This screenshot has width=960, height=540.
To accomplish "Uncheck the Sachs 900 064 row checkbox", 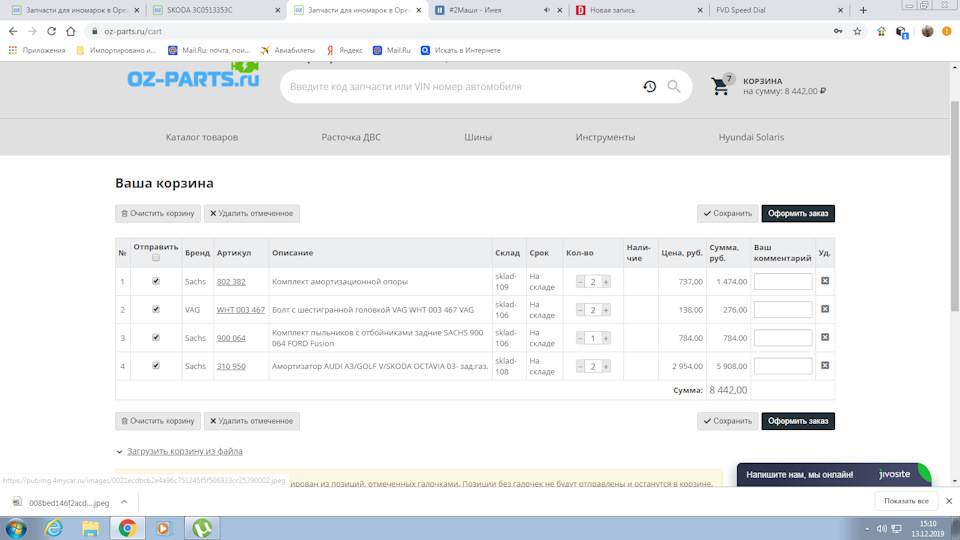I will point(156,337).
